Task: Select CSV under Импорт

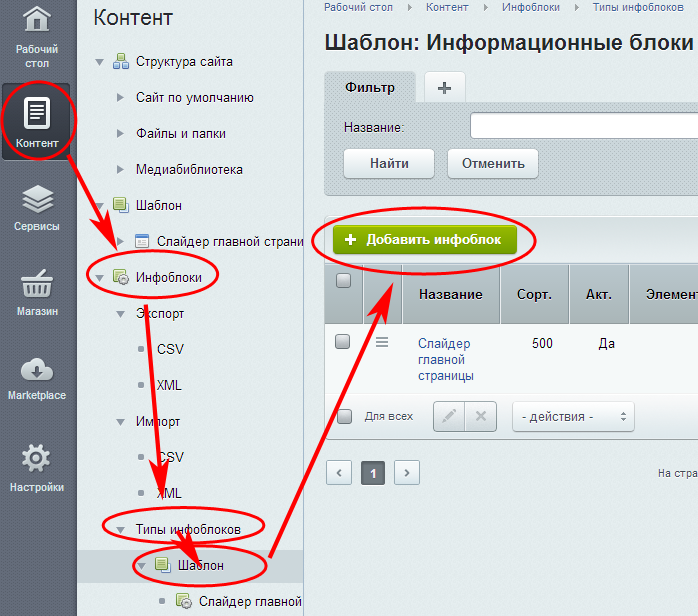Action: [x=170, y=457]
